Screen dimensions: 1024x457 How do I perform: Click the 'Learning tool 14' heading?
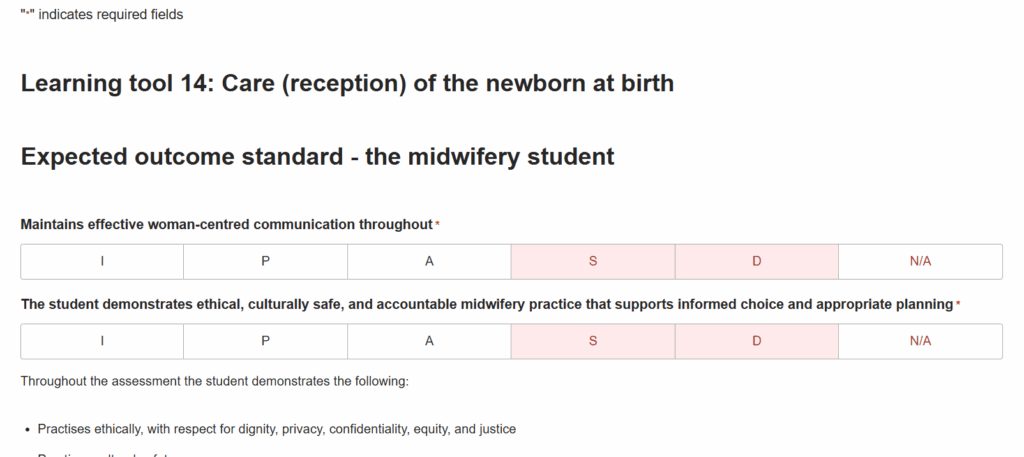point(347,83)
